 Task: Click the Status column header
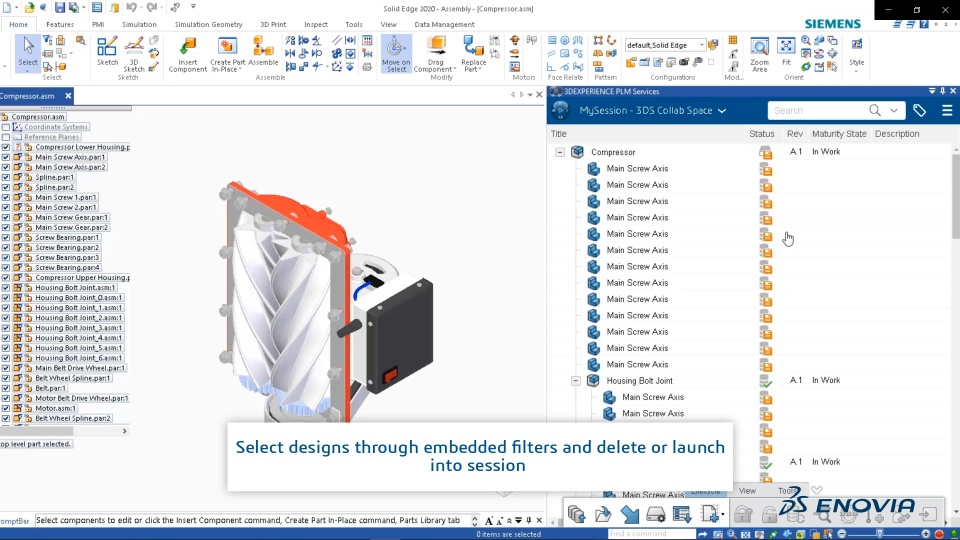click(762, 133)
